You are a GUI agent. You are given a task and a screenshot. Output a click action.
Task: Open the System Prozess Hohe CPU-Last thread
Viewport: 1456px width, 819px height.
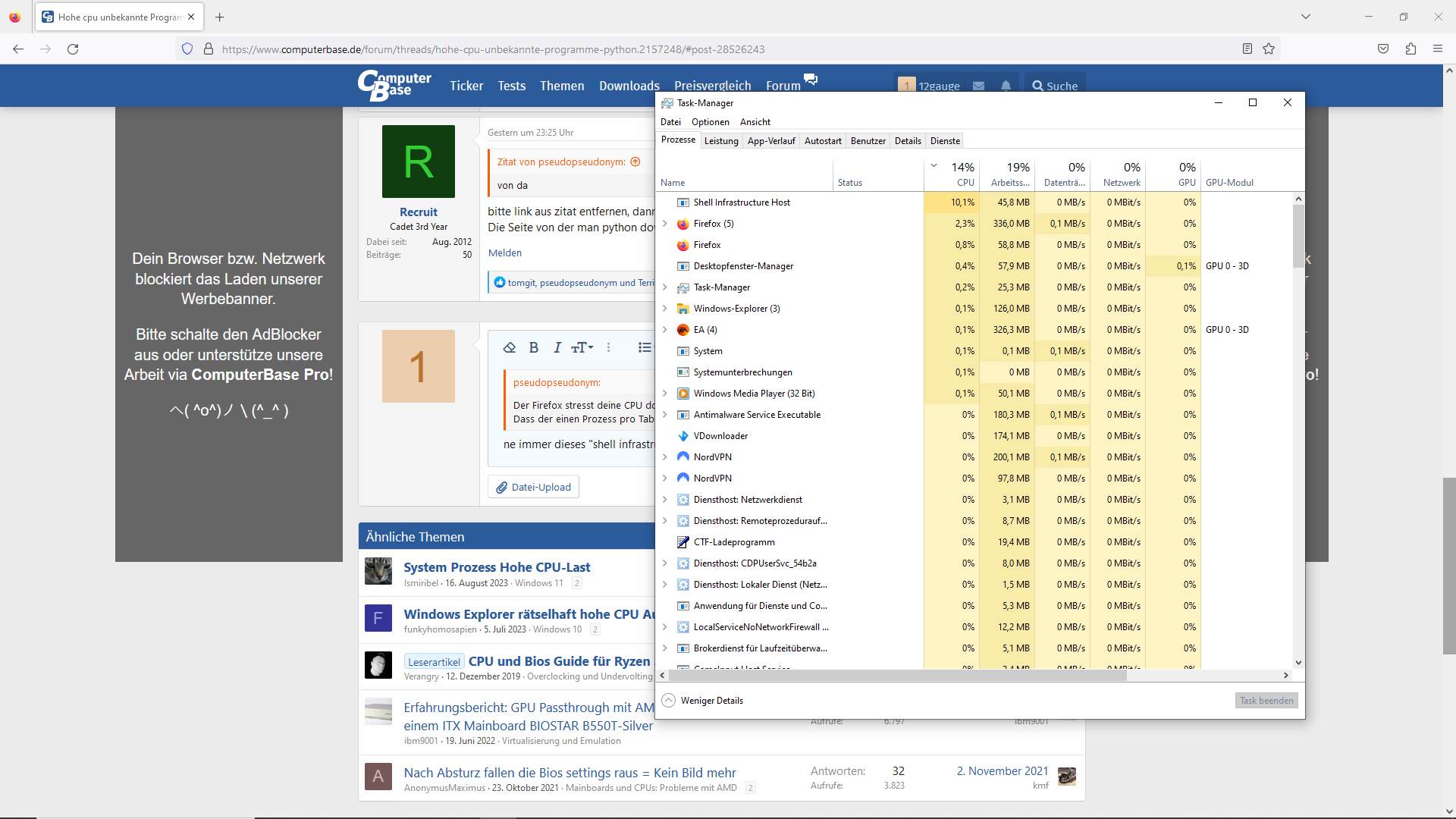click(497, 567)
